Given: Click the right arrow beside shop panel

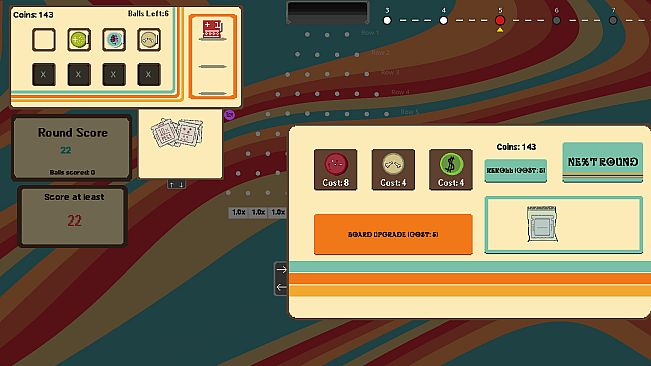Looking at the screenshot, I should point(281,270).
